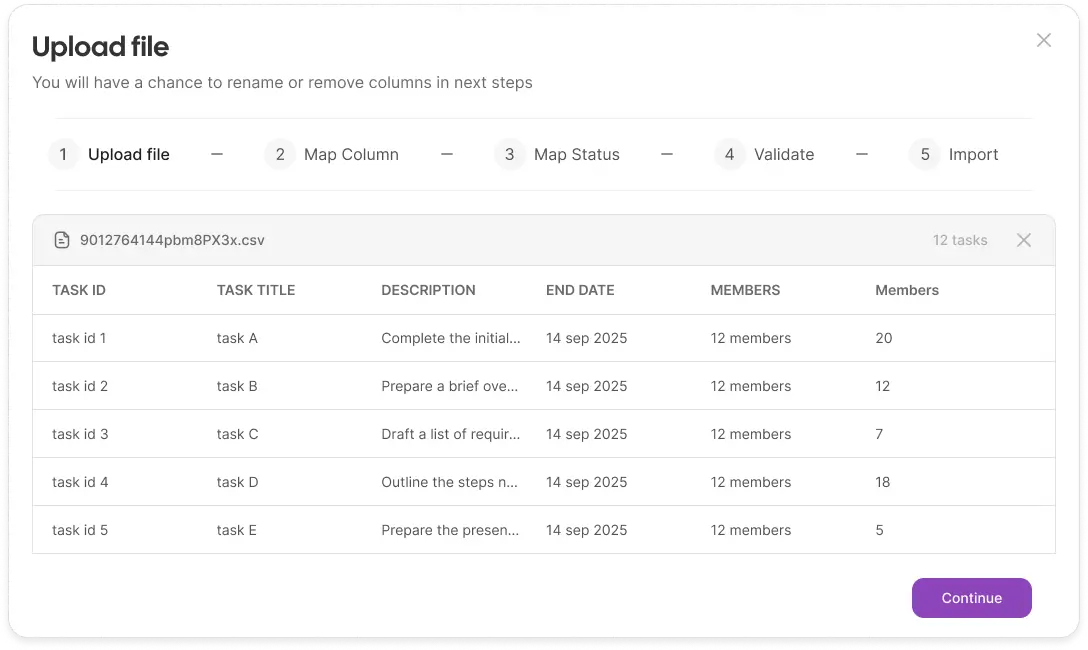Viewport: 1088px width, 650px height.
Task: Remove the uploaded CSV file
Action: tap(1023, 240)
